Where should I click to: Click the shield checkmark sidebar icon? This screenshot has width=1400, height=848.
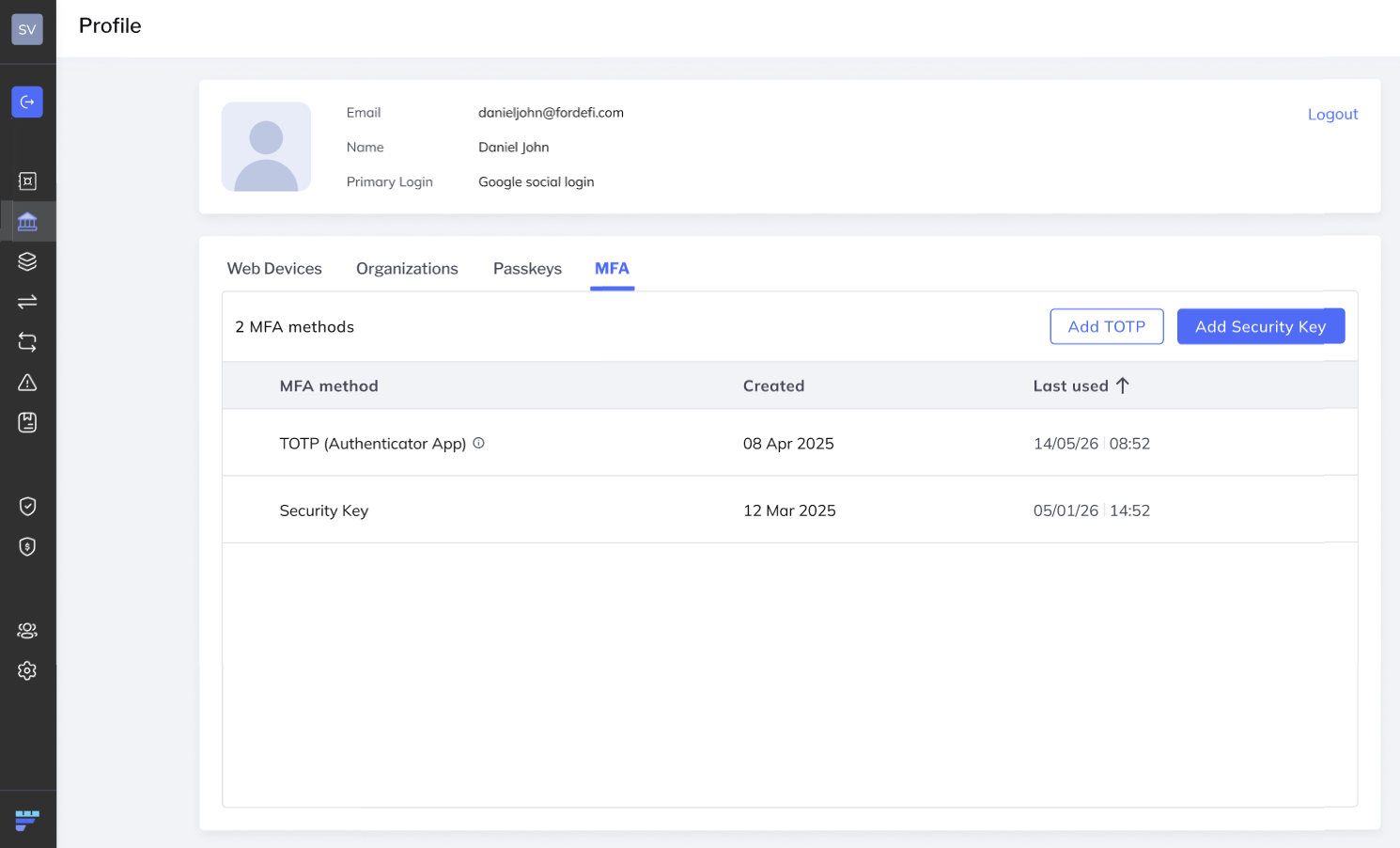(27, 507)
